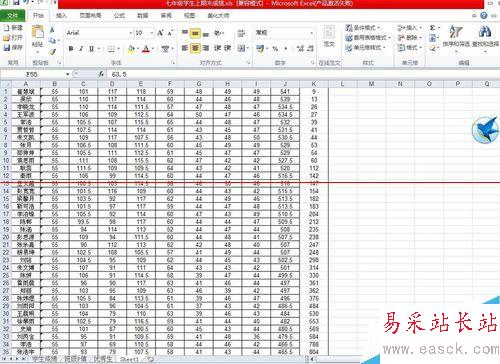
Task: Open the Arial font name dropdown
Action: pyautogui.click(x=130, y=33)
